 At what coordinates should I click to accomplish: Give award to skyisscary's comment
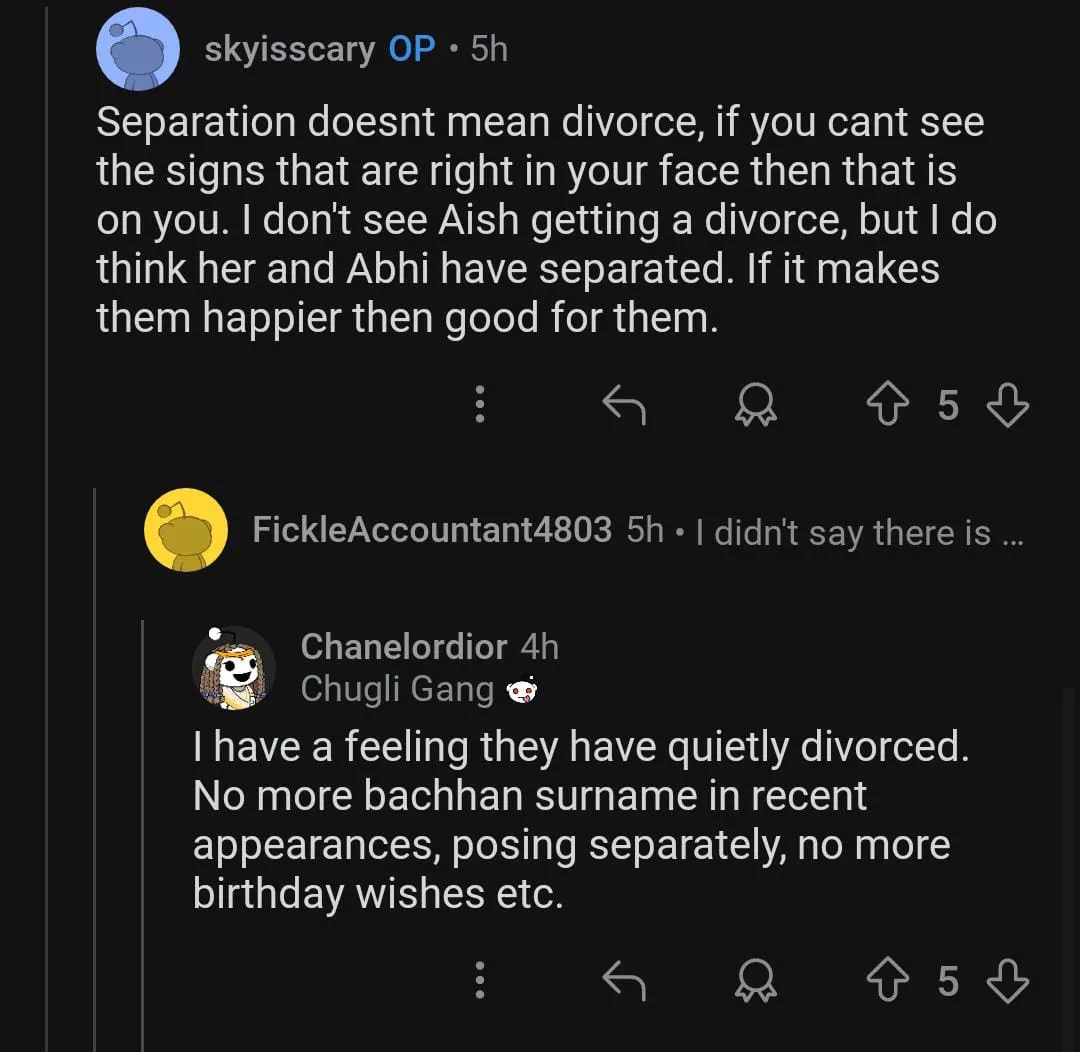[755, 405]
